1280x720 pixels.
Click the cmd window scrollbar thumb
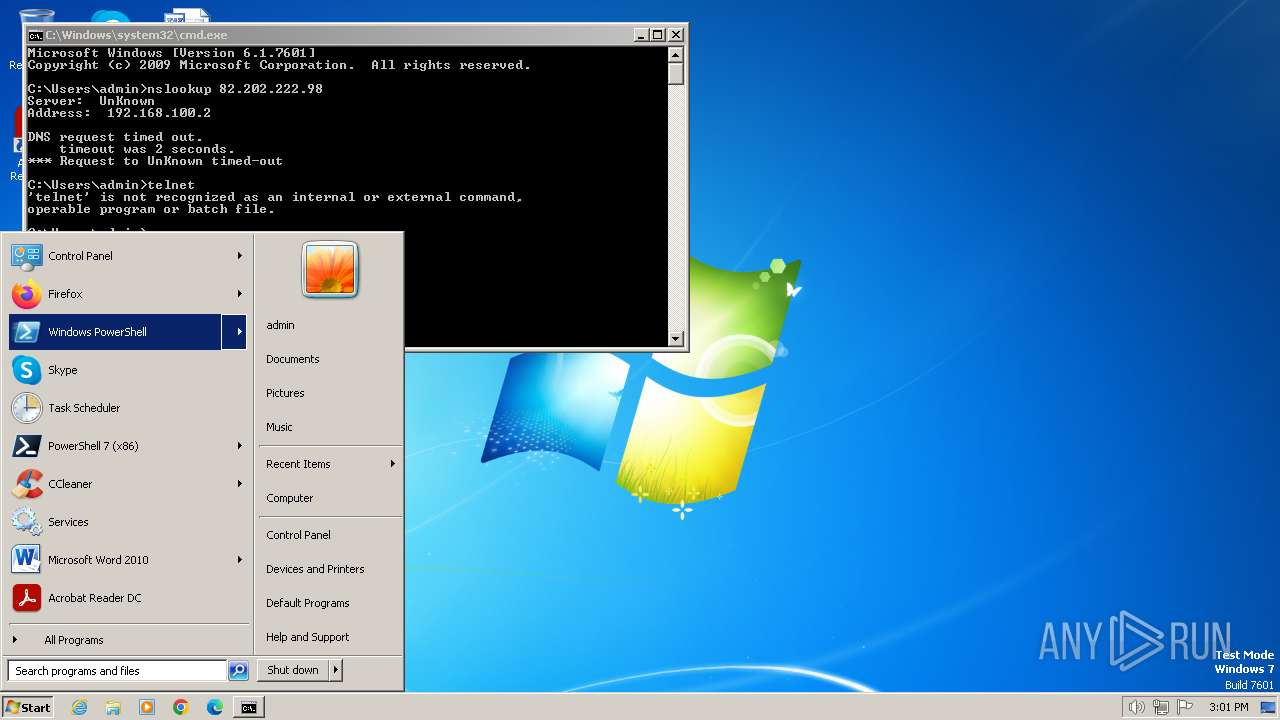click(x=676, y=74)
